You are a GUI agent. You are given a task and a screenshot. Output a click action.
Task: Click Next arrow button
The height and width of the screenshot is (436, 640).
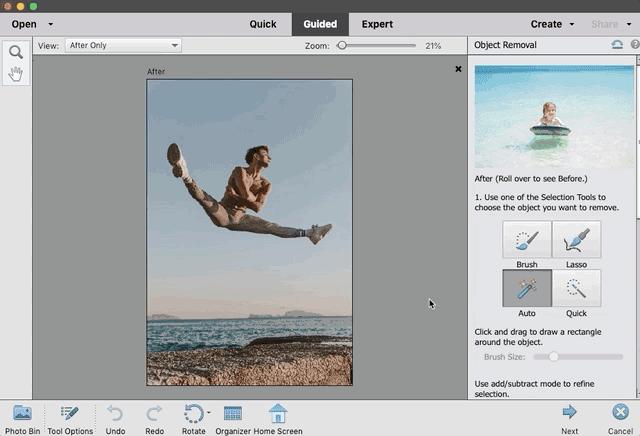tap(569, 419)
